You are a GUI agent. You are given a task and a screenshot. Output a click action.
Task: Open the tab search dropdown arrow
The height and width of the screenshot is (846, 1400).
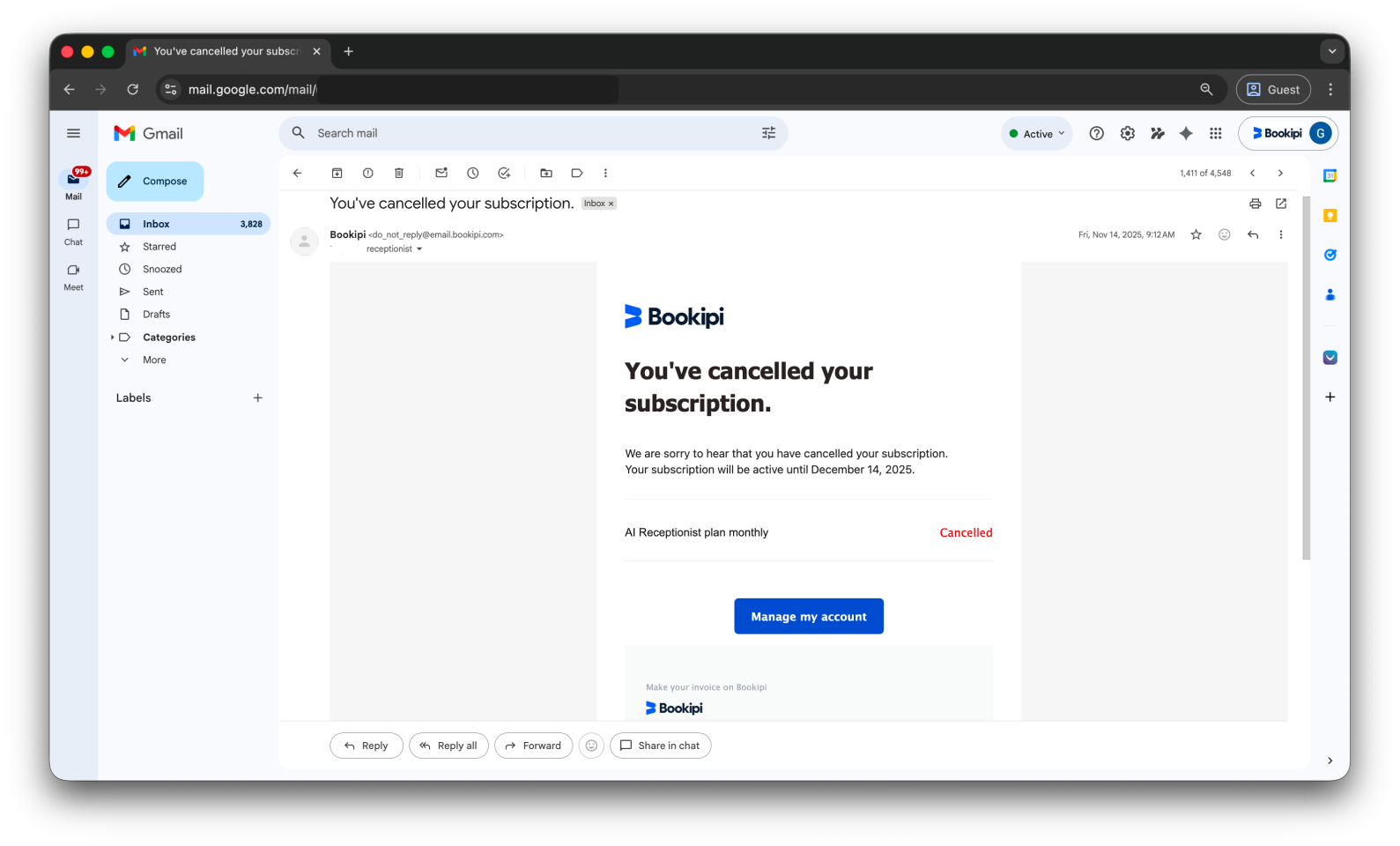tap(1332, 51)
